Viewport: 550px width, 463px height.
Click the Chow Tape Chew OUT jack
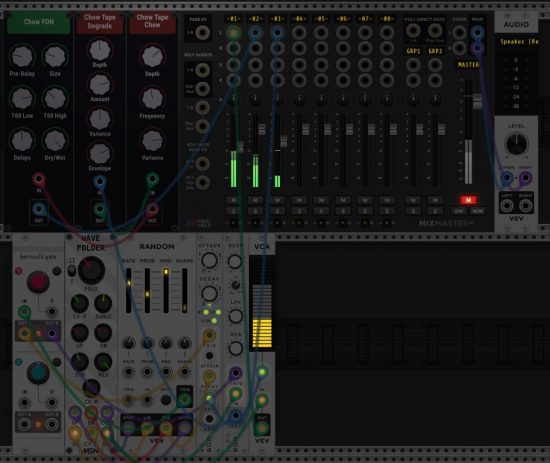(x=152, y=209)
